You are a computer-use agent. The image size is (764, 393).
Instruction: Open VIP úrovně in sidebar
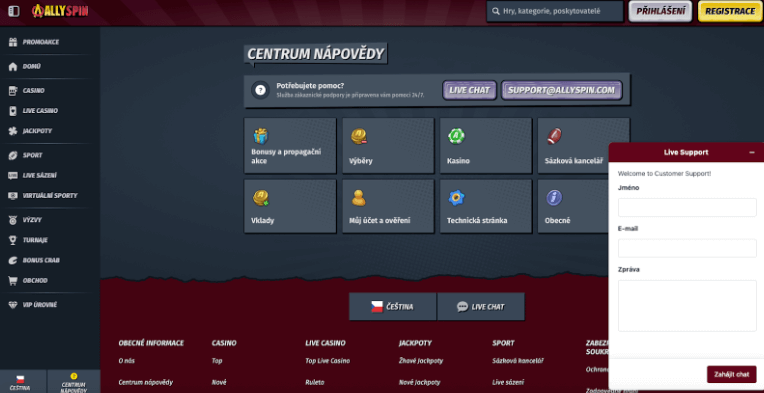pyautogui.click(x=39, y=305)
